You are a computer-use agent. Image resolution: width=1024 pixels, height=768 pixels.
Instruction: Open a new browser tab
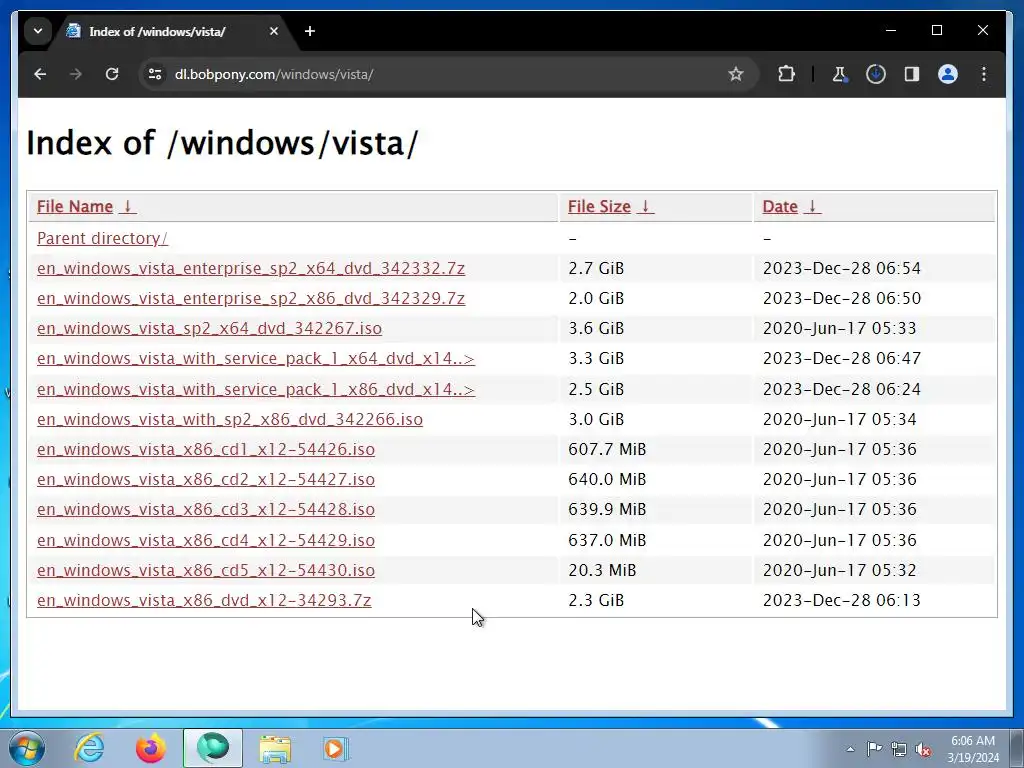pos(310,31)
